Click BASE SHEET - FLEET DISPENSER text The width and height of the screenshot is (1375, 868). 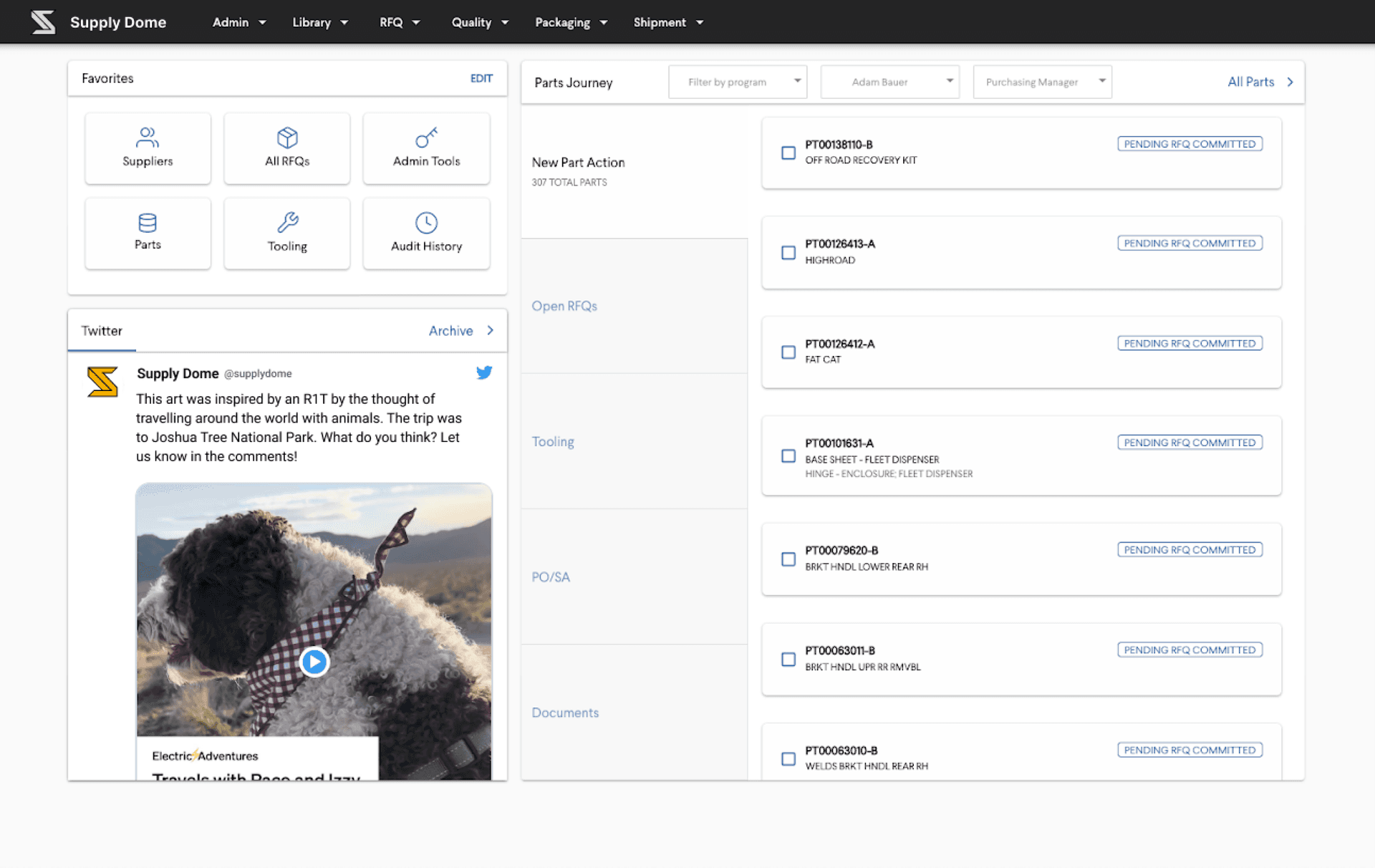(872, 460)
